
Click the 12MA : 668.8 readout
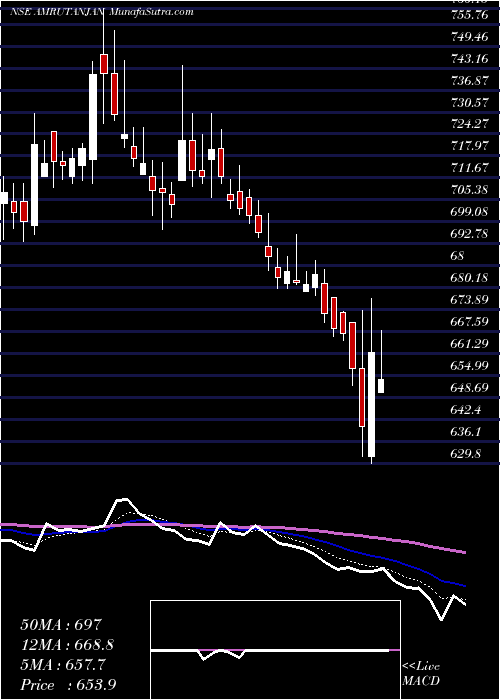[x=67, y=644]
